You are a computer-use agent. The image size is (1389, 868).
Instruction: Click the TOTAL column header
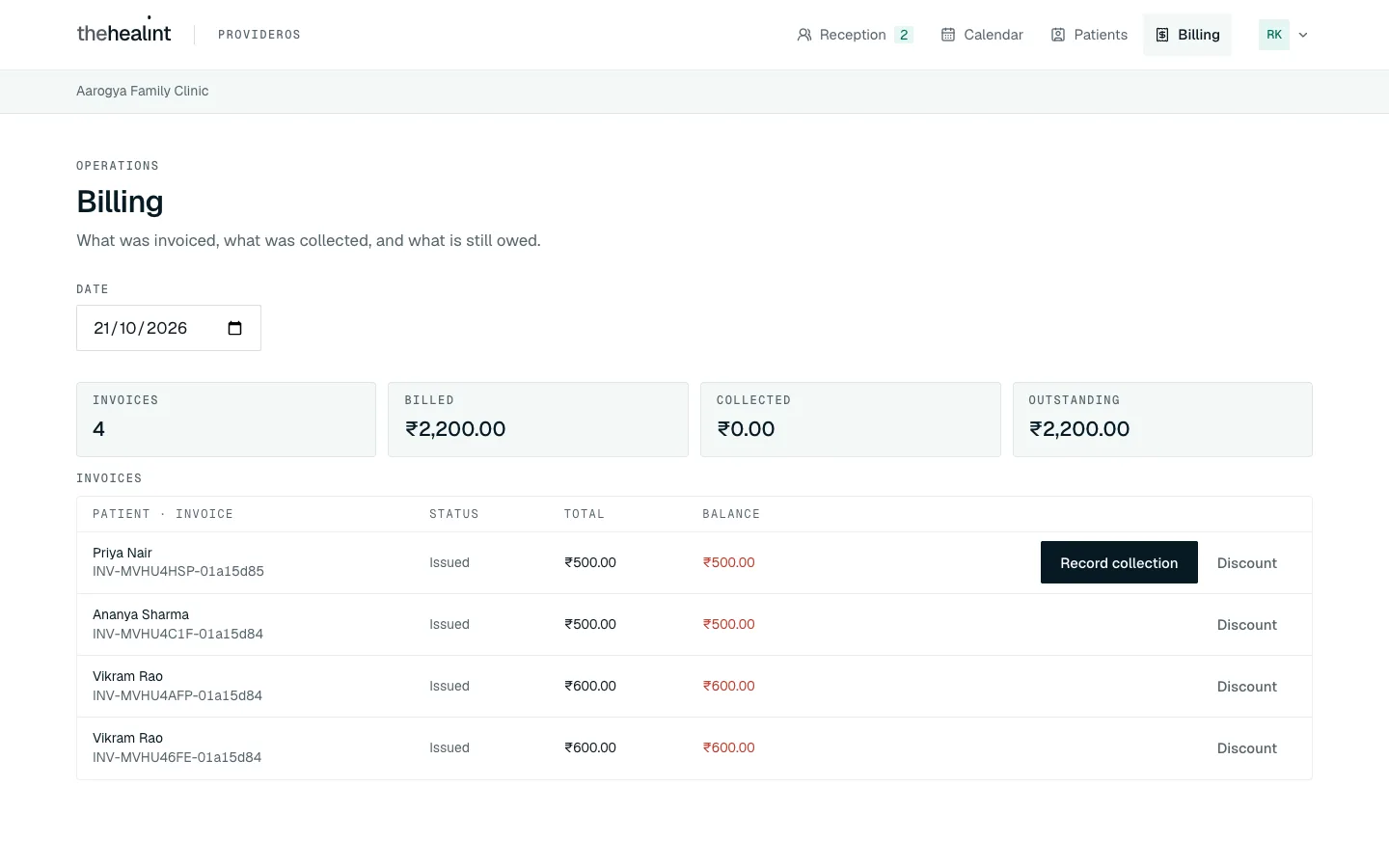pyautogui.click(x=585, y=514)
